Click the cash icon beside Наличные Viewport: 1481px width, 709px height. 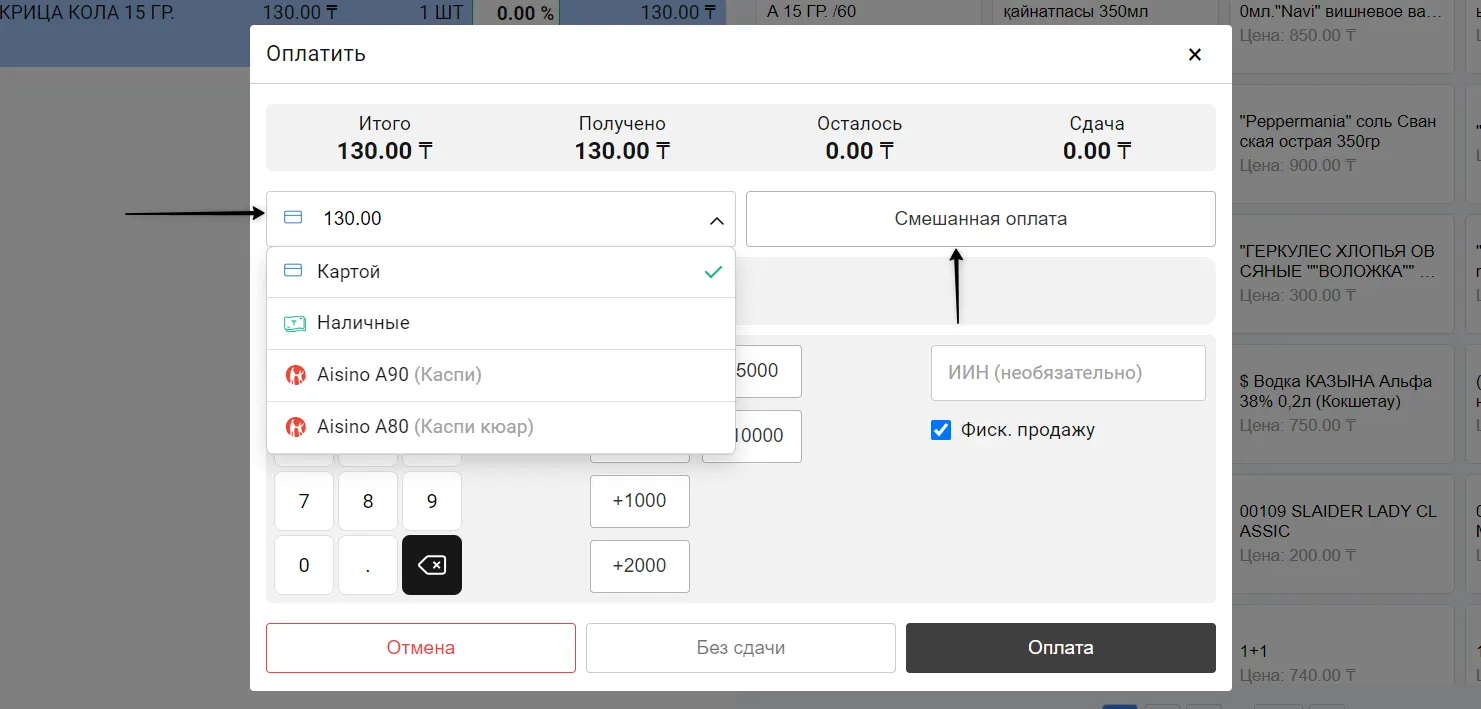tap(294, 323)
